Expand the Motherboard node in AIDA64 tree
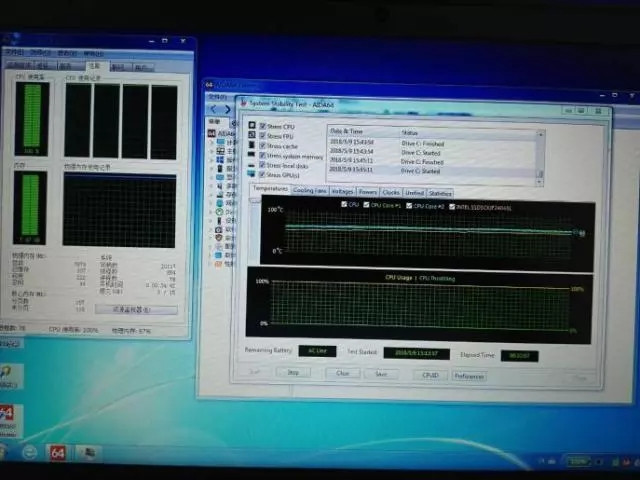The image size is (640, 480). pos(212,151)
